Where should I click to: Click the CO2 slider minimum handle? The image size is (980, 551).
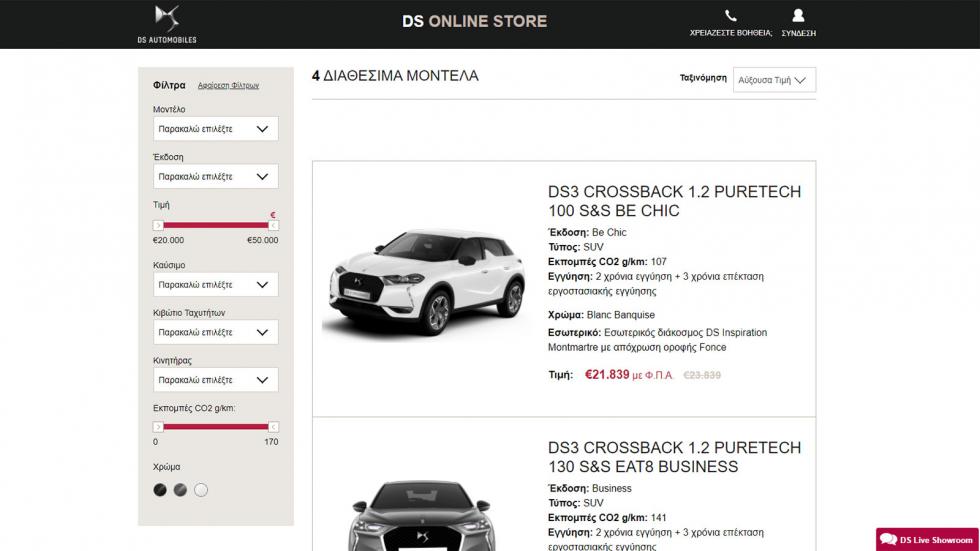pos(158,427)
